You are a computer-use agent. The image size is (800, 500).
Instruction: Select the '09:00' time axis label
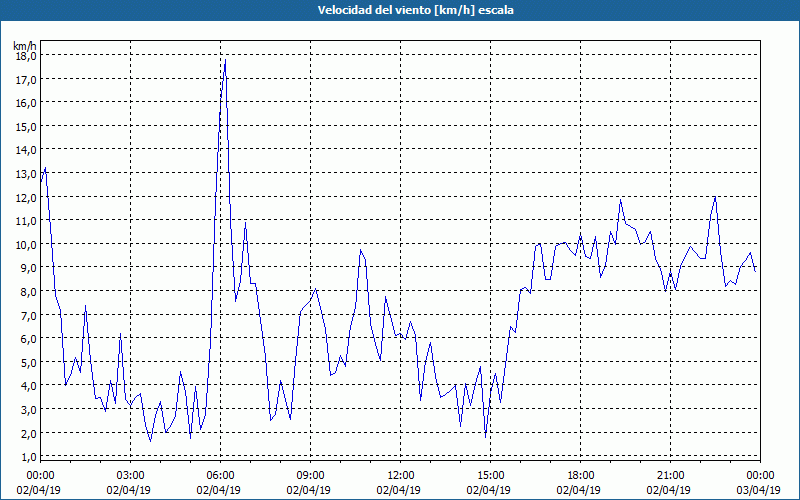(x=311, y=476)
